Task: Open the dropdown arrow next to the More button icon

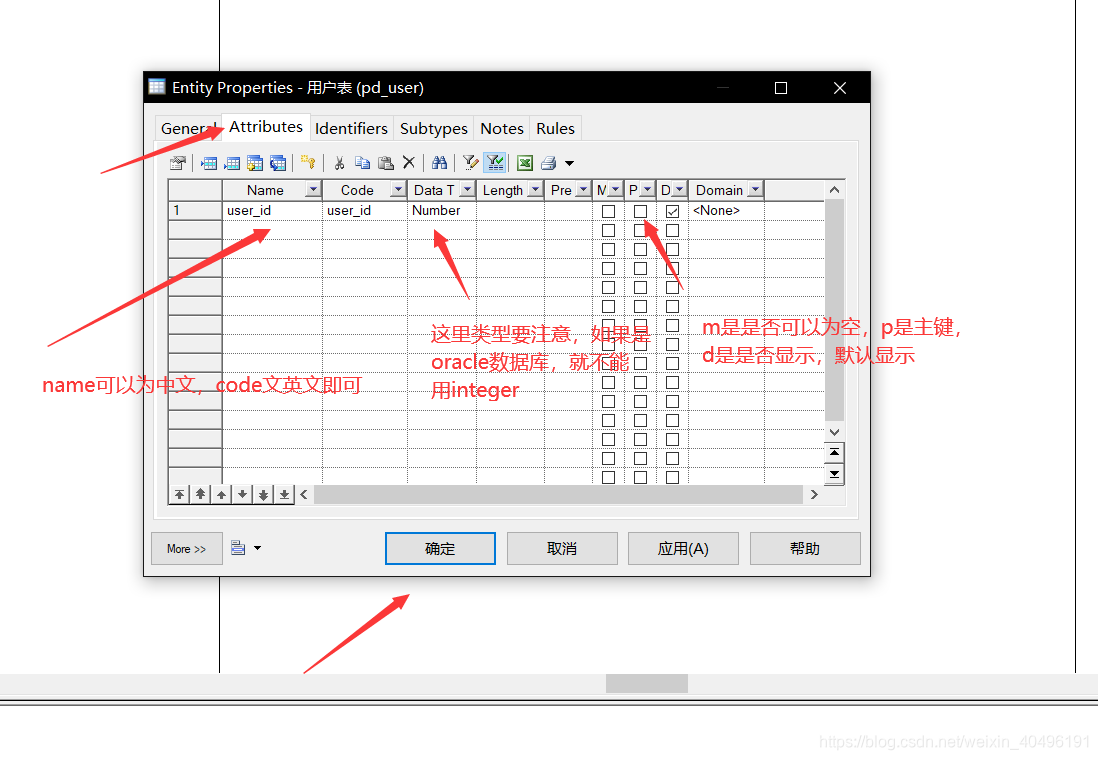Action: point(258,548)
